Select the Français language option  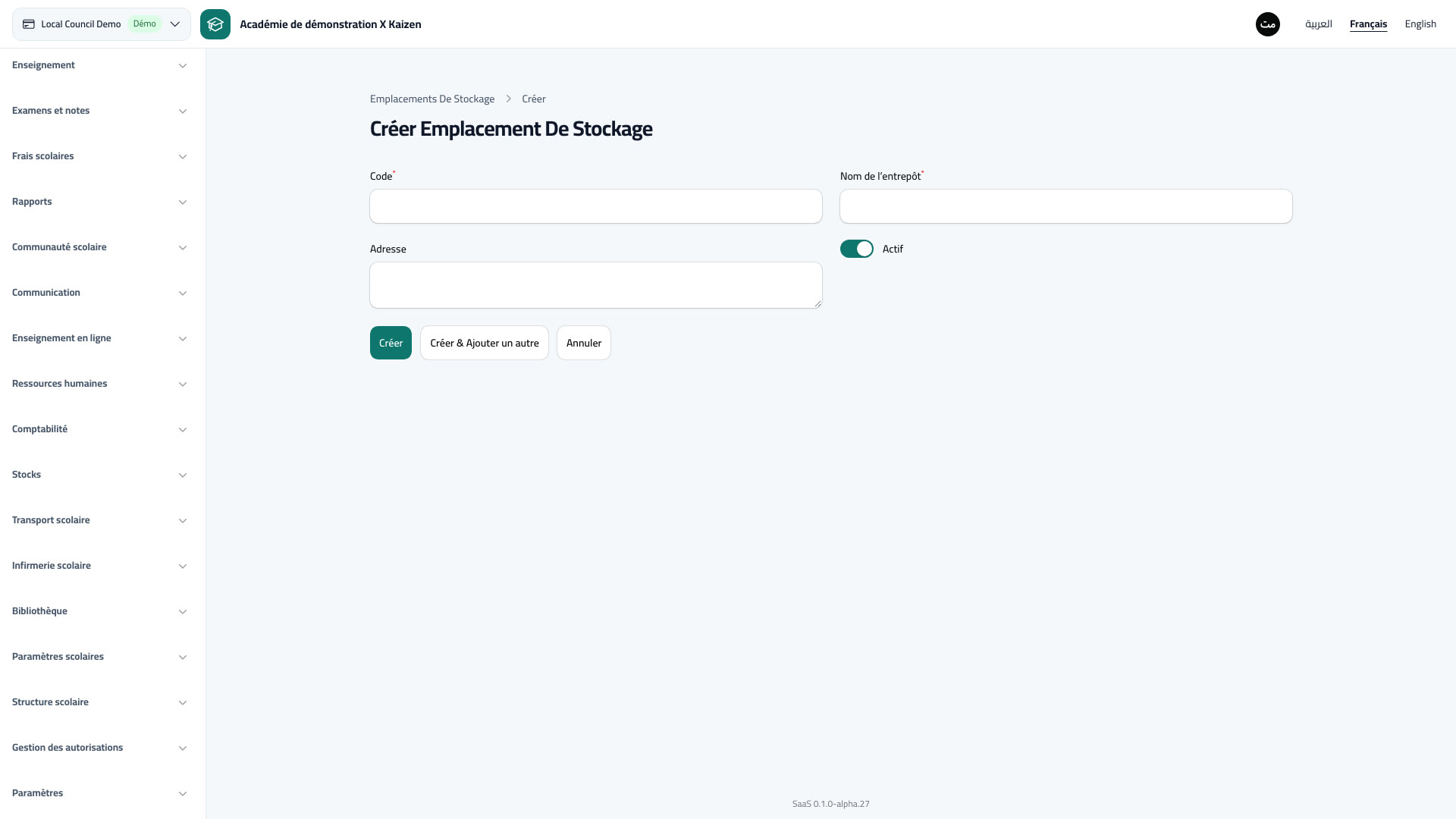point(1368,24)
